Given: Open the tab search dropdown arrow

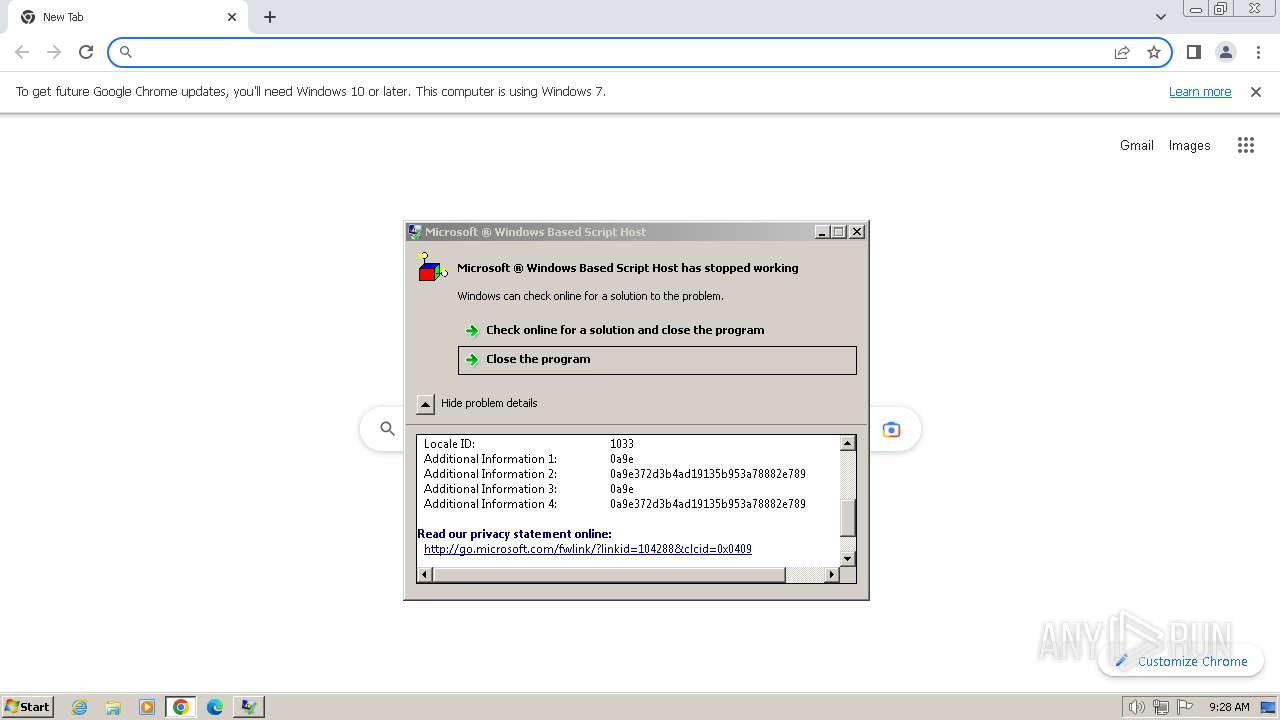Looking at the screenshot, I should [1161, 17].
